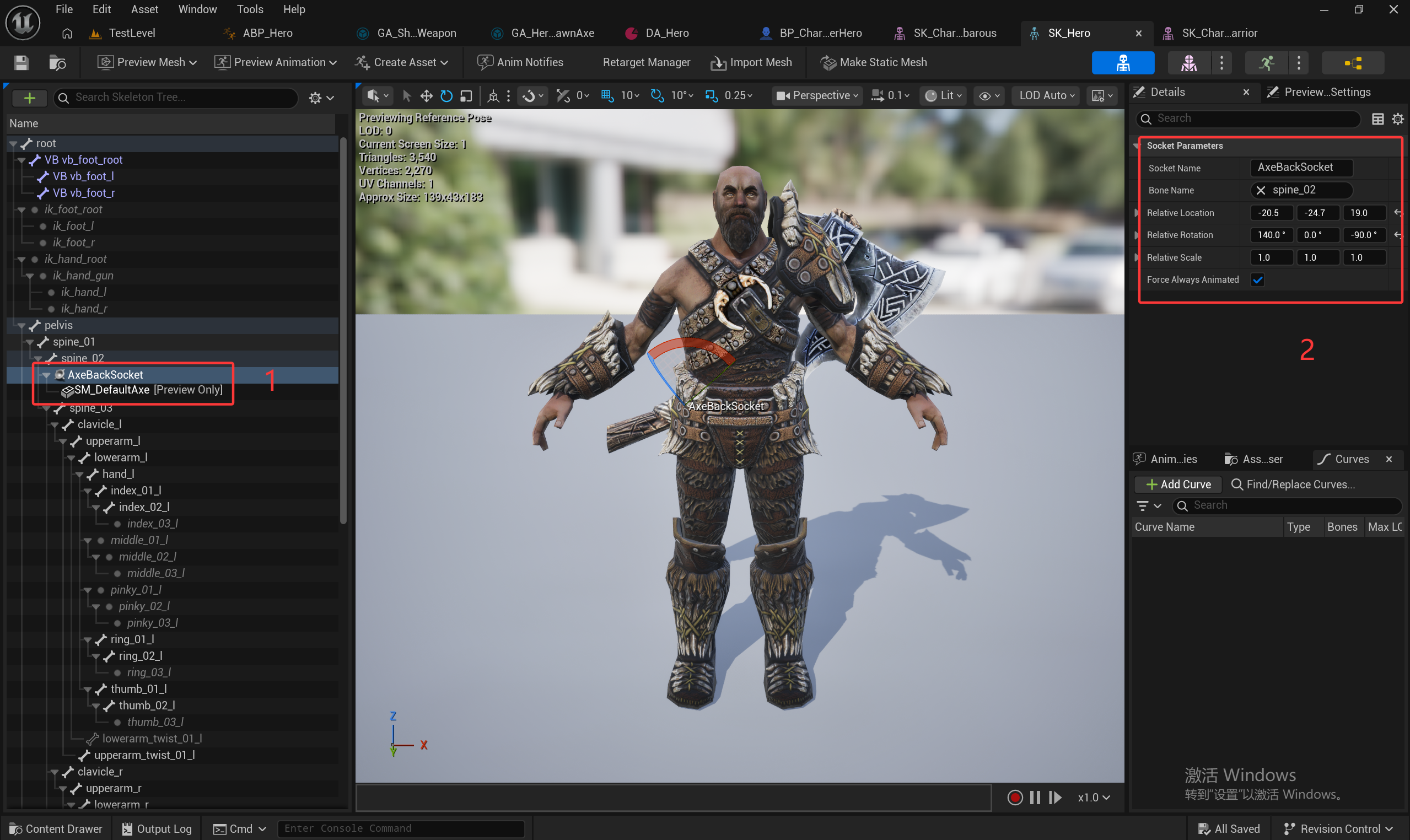Select the rotate transform tool
Image resolution: width=1410 pixels, height=840 pixels.
tap(446, 96)
